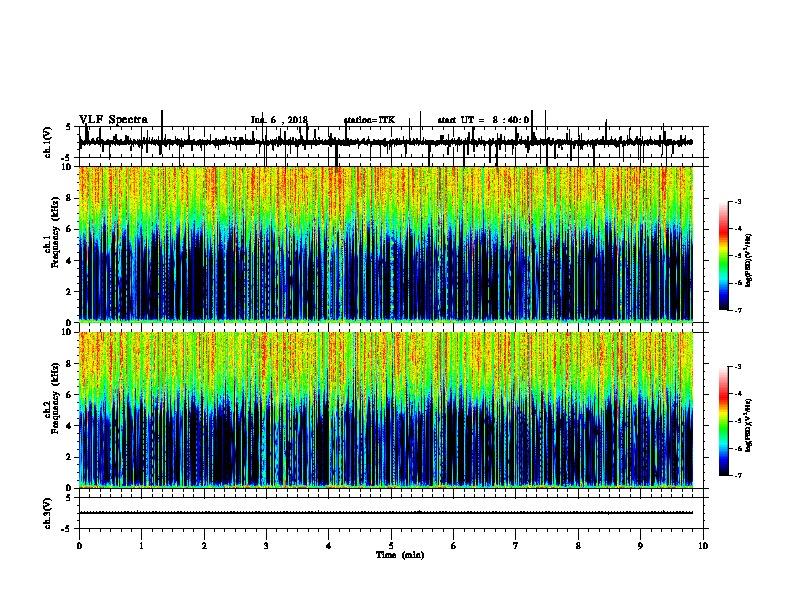
Task: Click the '-7' label on ch.2 colorbar
Action: 737,475
